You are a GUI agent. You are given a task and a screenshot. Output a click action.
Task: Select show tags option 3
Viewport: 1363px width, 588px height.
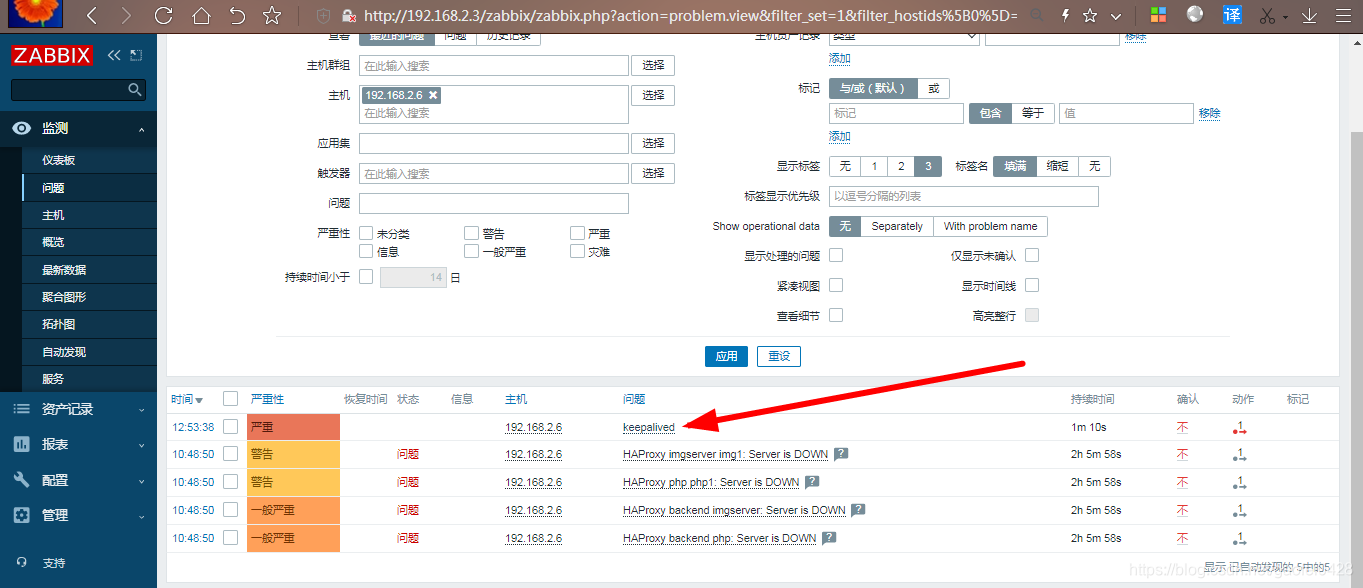[928, 166]
